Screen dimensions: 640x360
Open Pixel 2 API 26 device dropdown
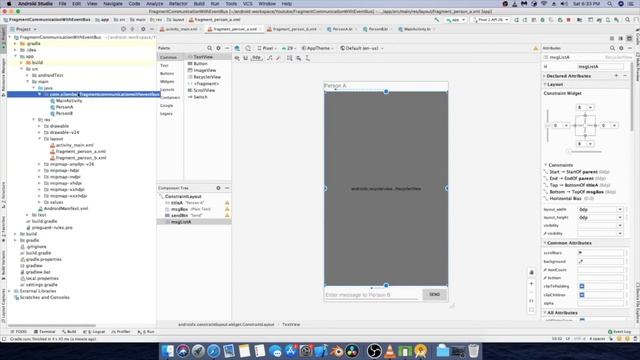coord(490,20)
